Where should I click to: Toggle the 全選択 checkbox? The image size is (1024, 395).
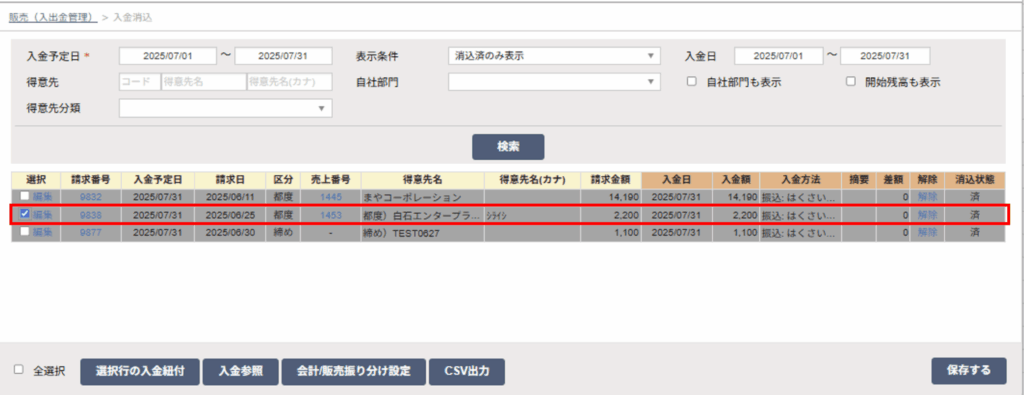pos(18,370)
